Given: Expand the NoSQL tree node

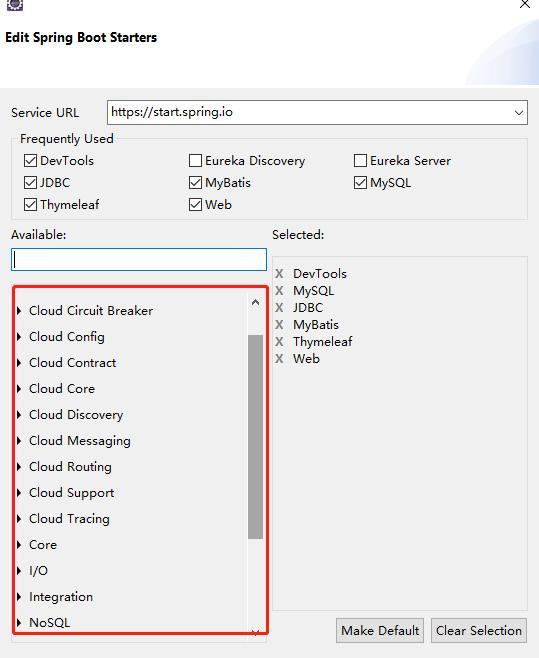Looking at the screenshot, I should tap(19, 623).
